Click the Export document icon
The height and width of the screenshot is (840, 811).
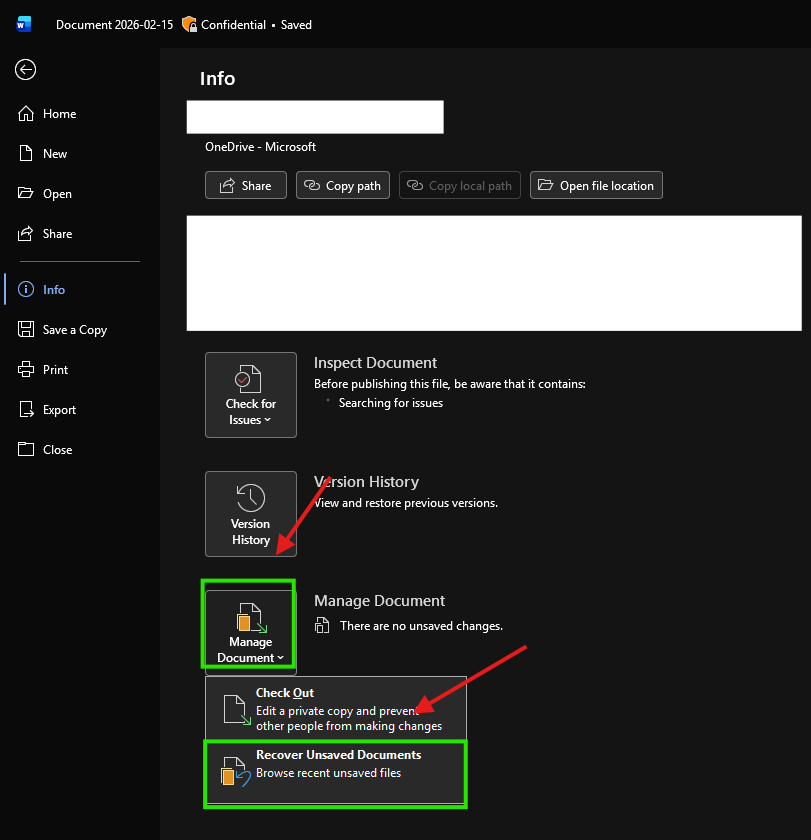click(26, 409)
